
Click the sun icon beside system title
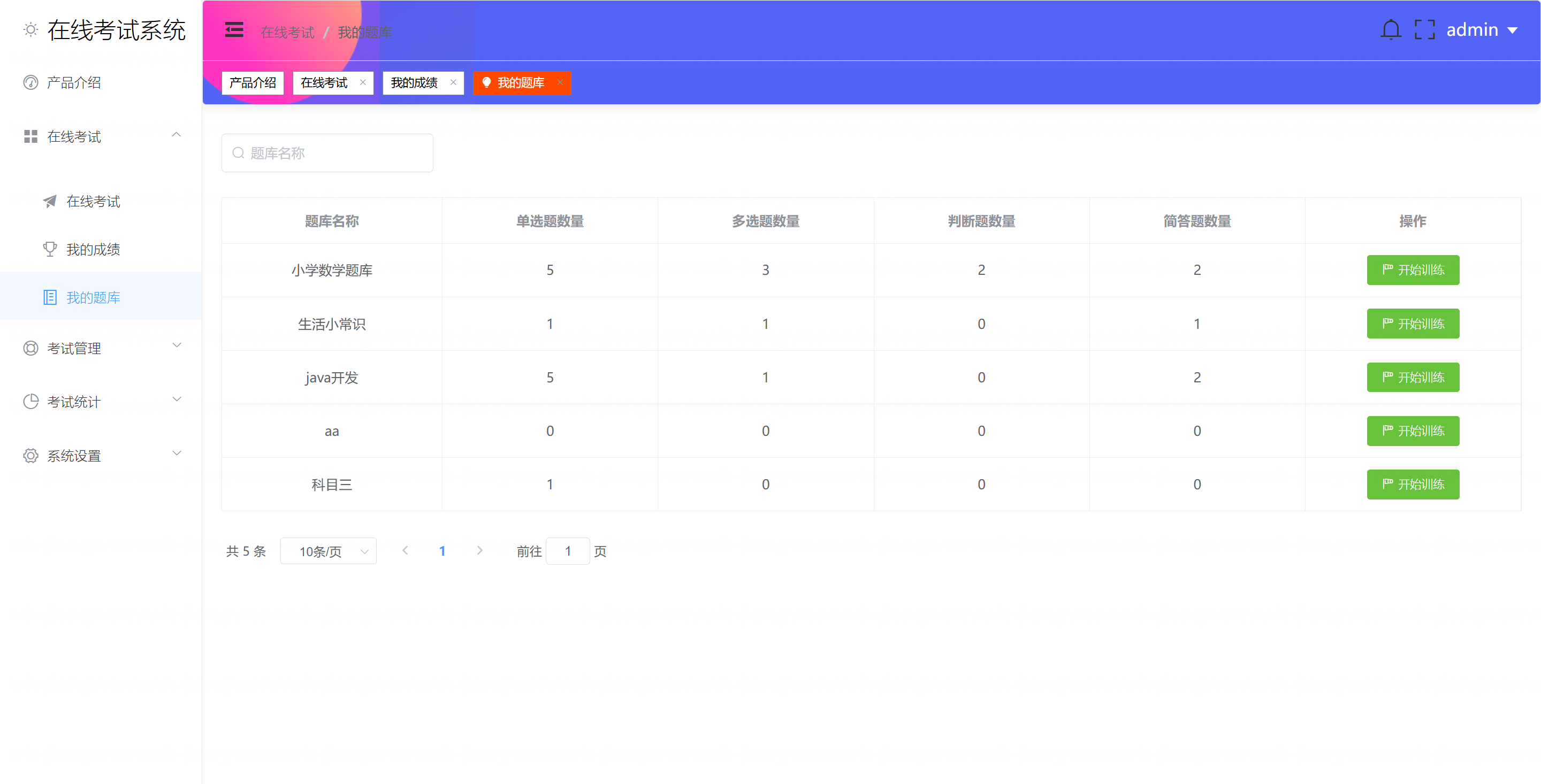click(x=30, y=30)
